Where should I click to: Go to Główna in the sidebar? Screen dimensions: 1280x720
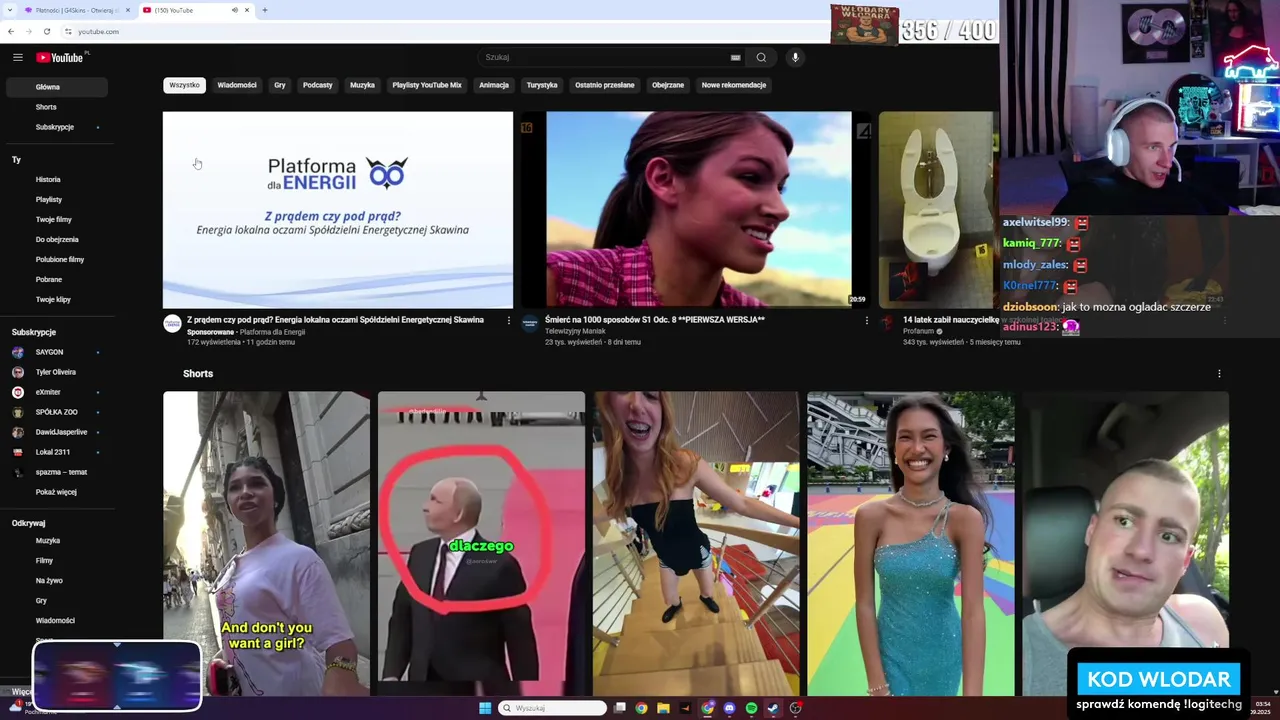(57, 87)
